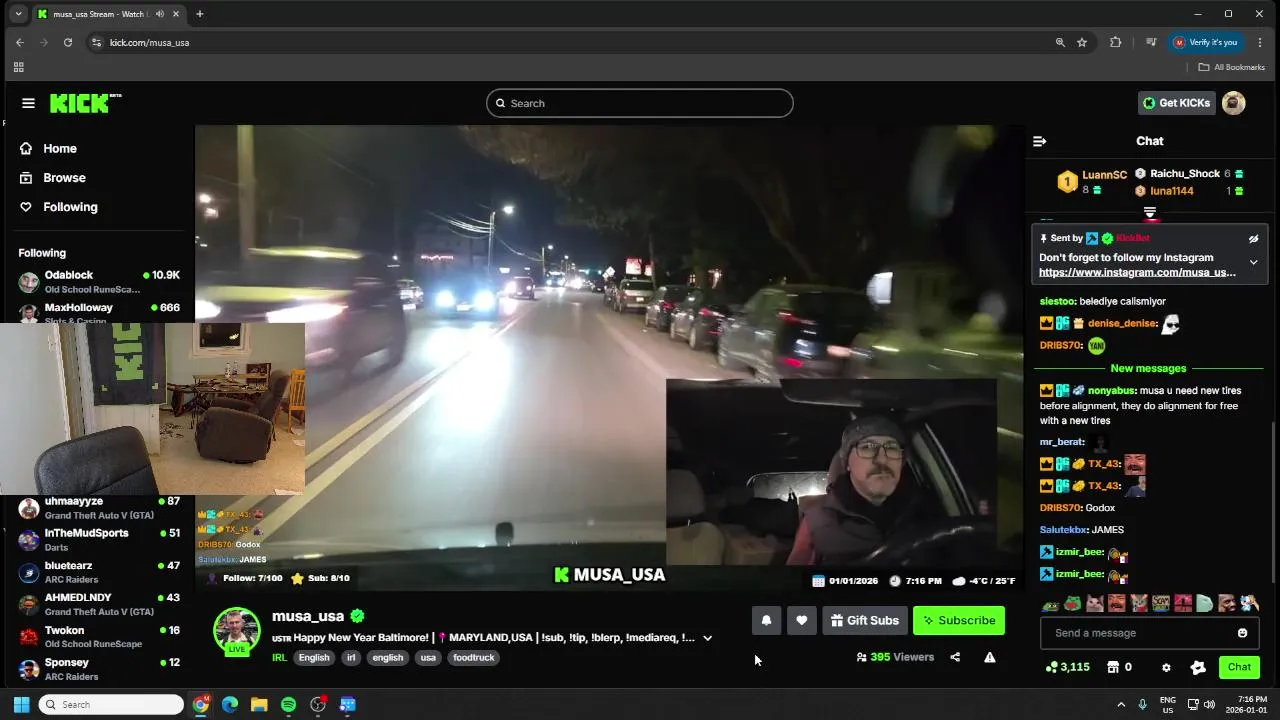Click the site Search box
This screenshot has height=720, width=1280.
point(640,103)
